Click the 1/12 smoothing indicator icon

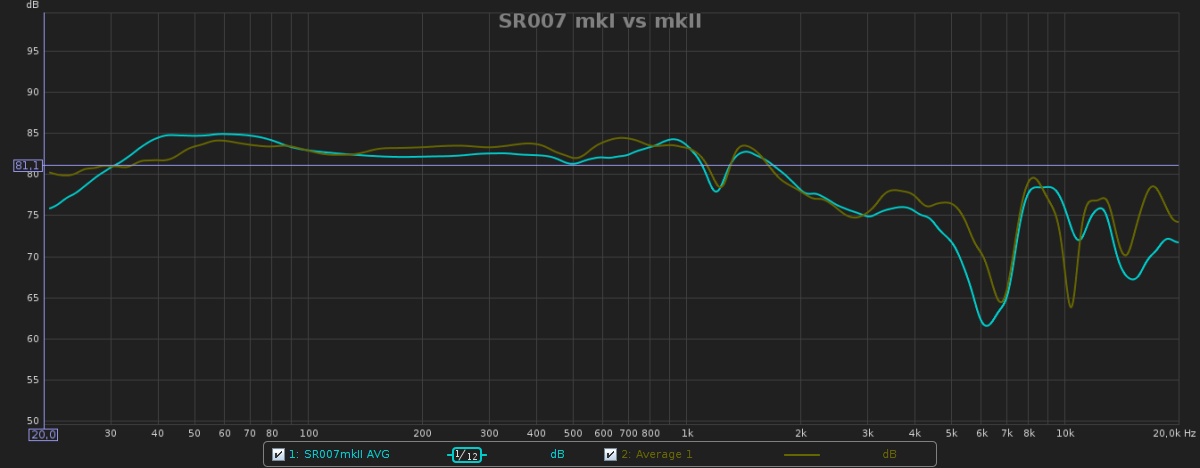(466, 455)
